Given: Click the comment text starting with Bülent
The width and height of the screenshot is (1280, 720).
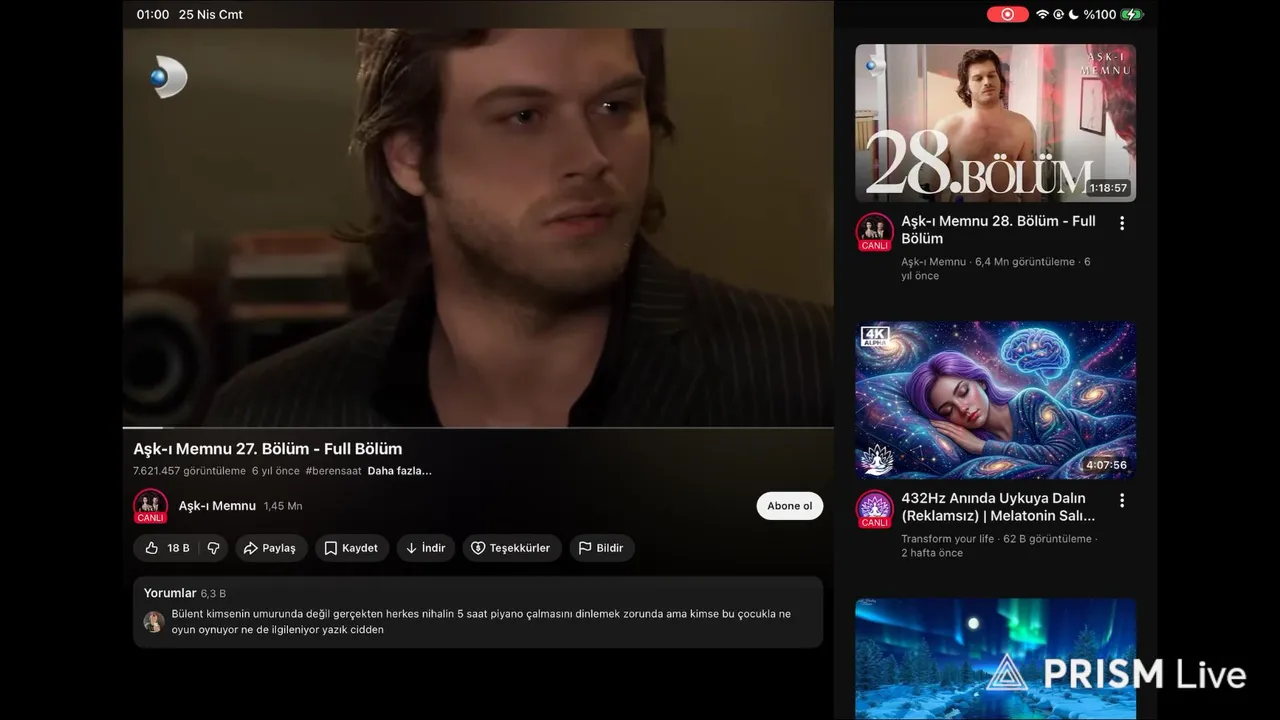Looking at the screenshot, I should [481, 622].
